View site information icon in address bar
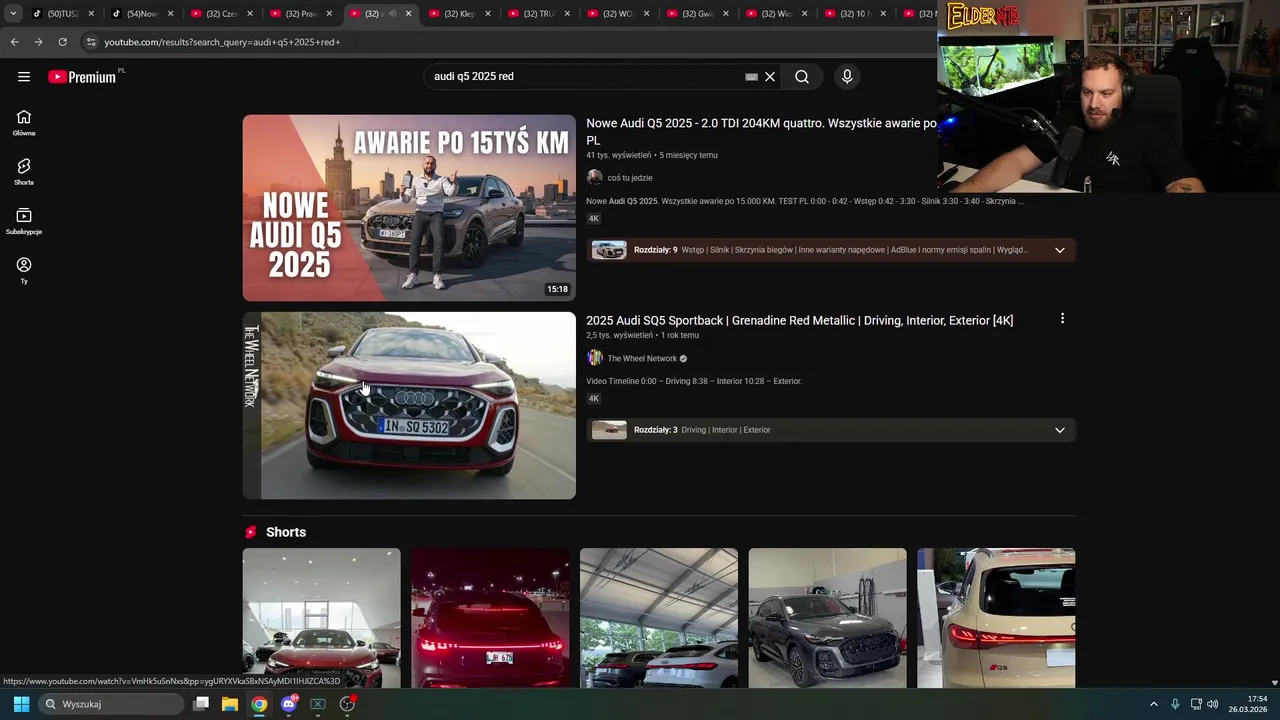1280x720 pixels. tap(91, 42)
